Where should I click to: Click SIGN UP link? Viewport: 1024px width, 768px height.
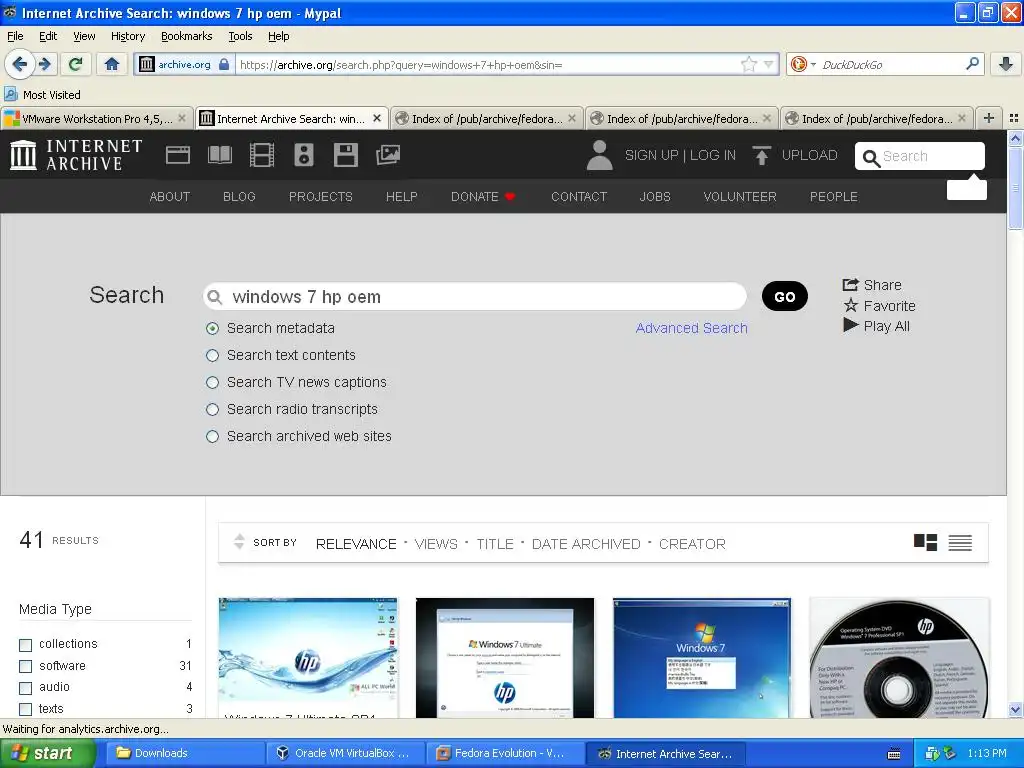tap(651, 155)
